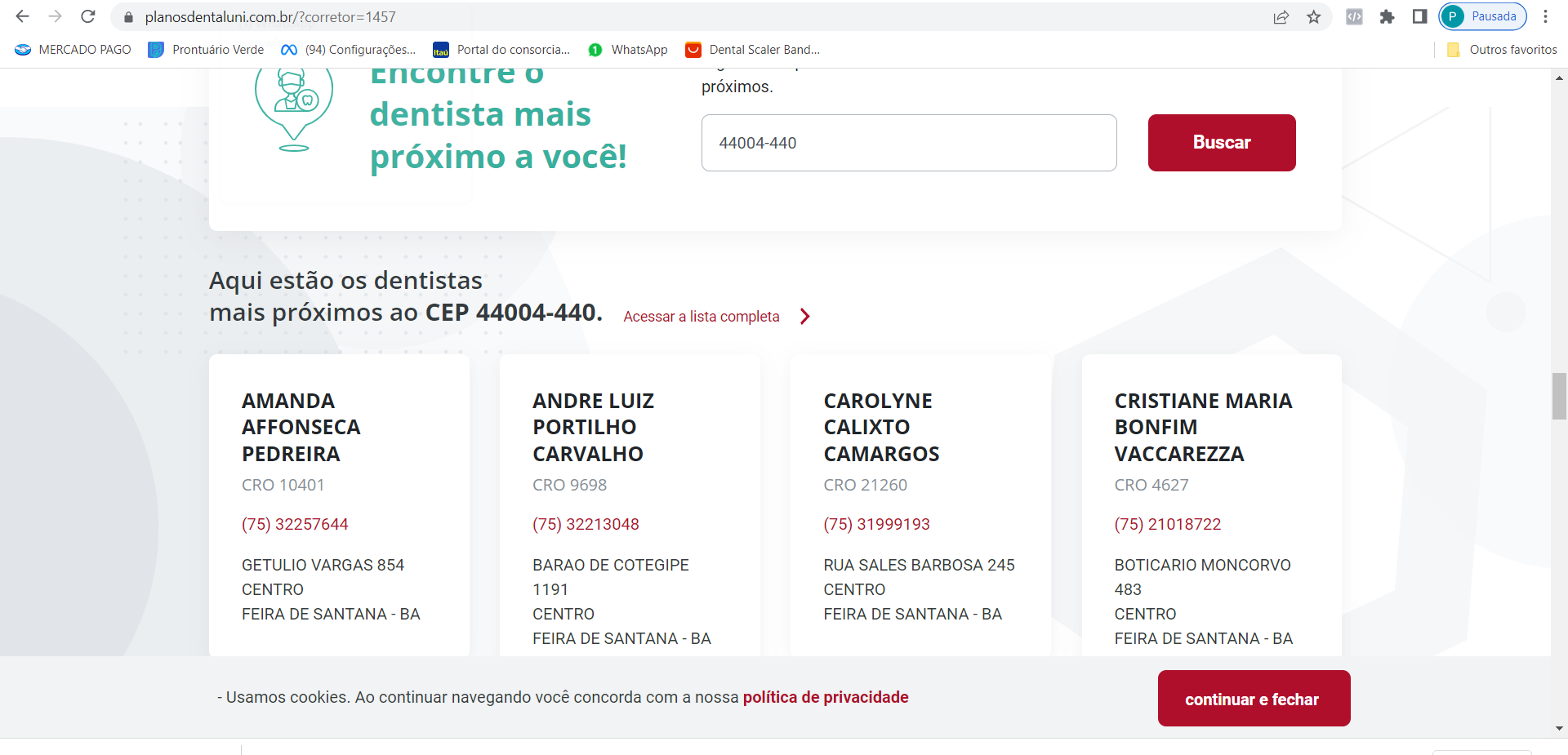Call Amanda Affonseca's phone number link
The width and height of the screenshot is (1568, 755).
pyautogui.click(x=295, y=524)
